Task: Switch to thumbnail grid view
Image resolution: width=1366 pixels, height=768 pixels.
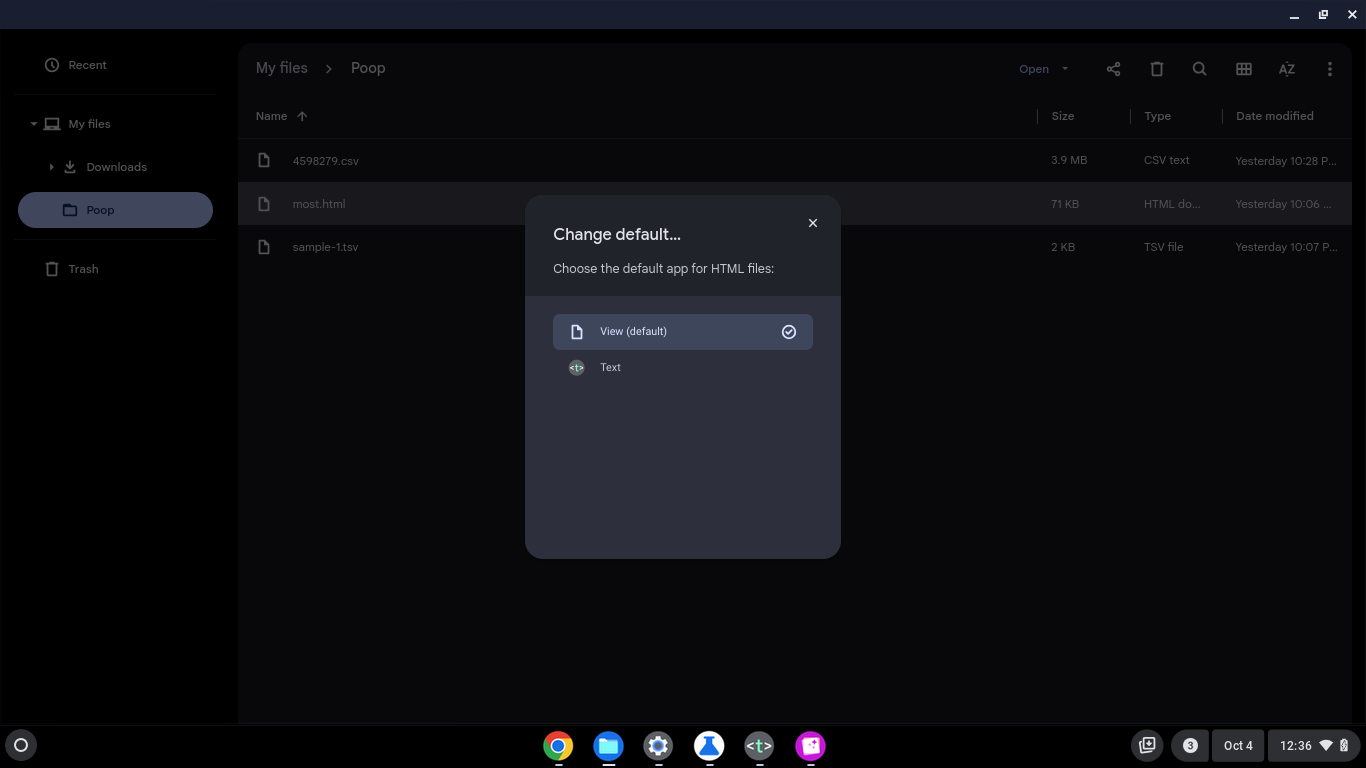Action: [1244, 69]
